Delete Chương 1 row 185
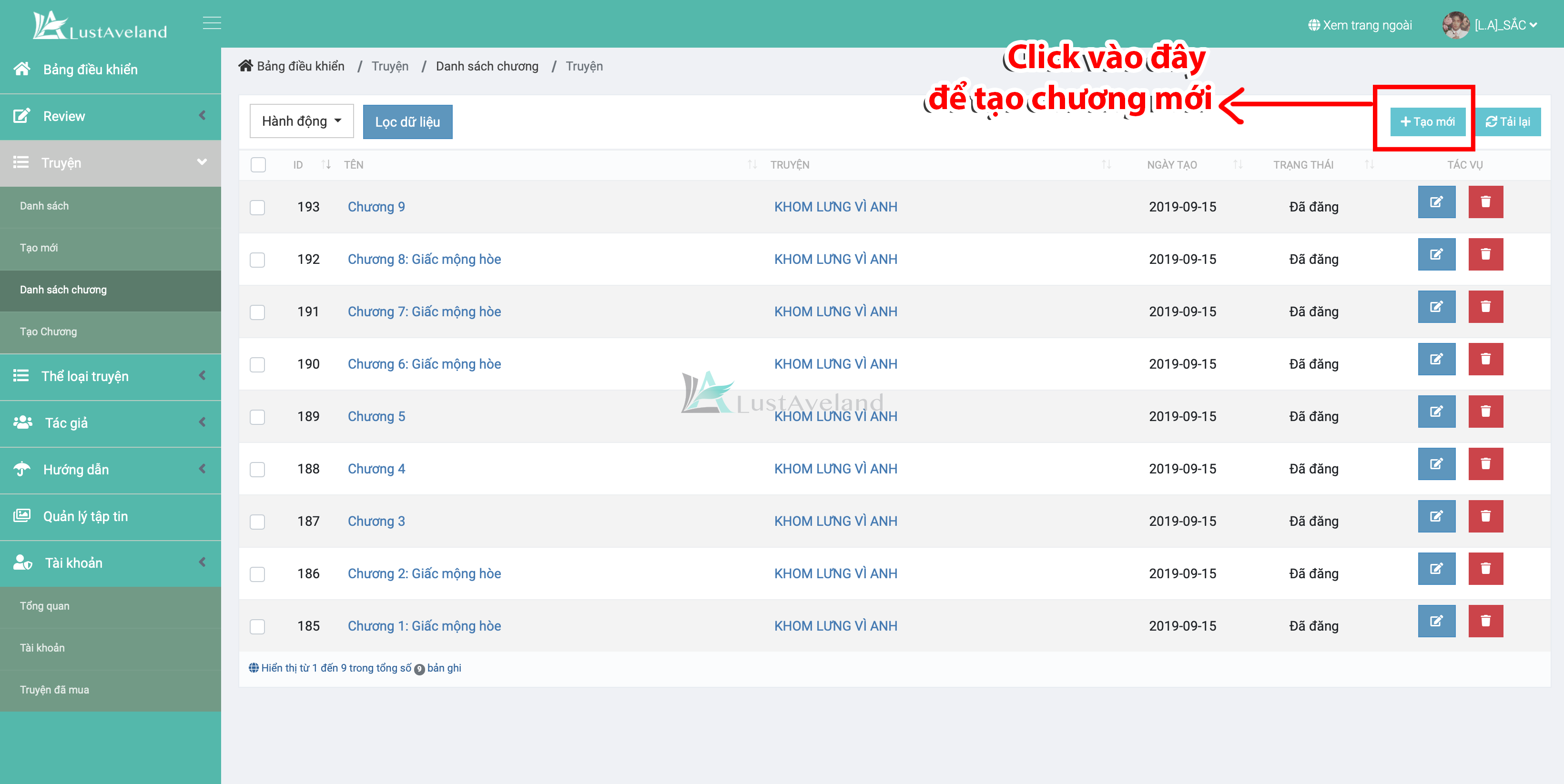Screen dimensions: 1564x784 (1486, 621)
